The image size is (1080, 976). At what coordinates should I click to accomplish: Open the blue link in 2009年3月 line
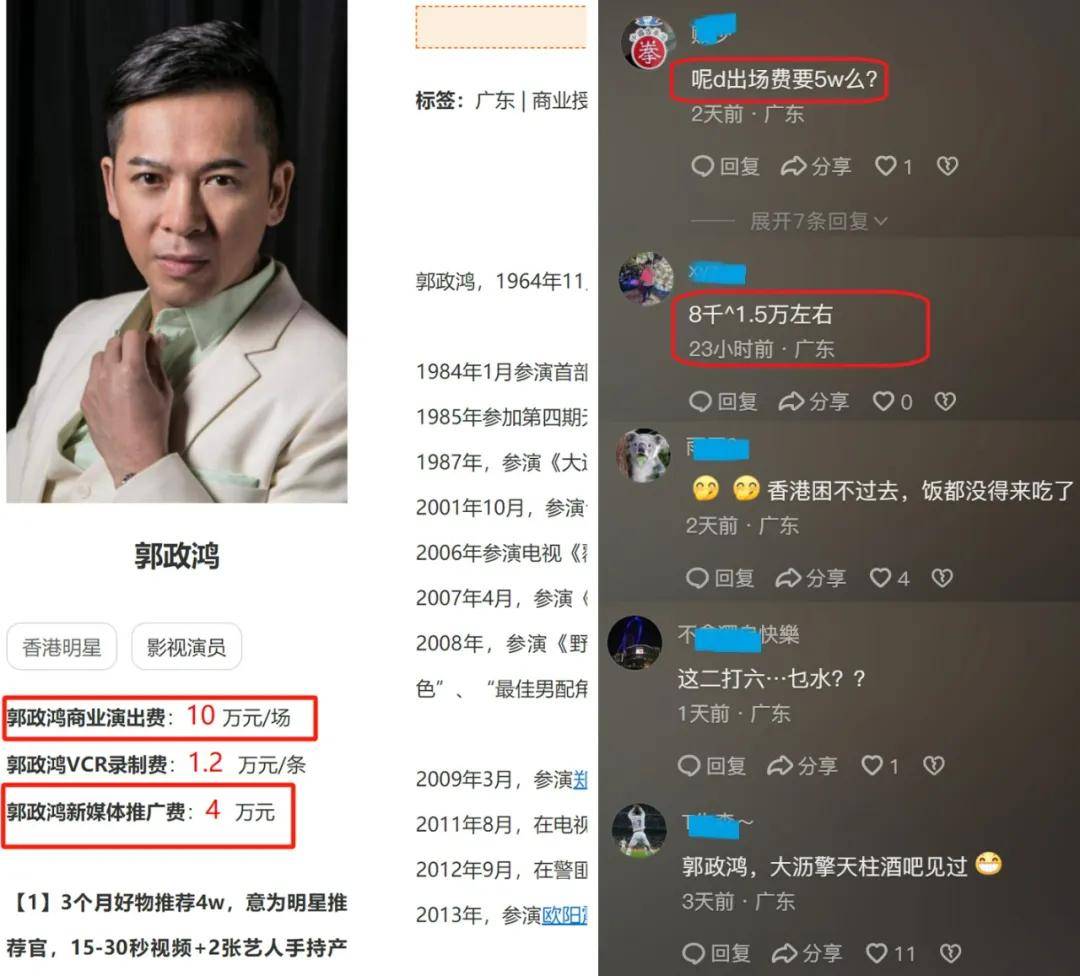(x=580, y=780)
